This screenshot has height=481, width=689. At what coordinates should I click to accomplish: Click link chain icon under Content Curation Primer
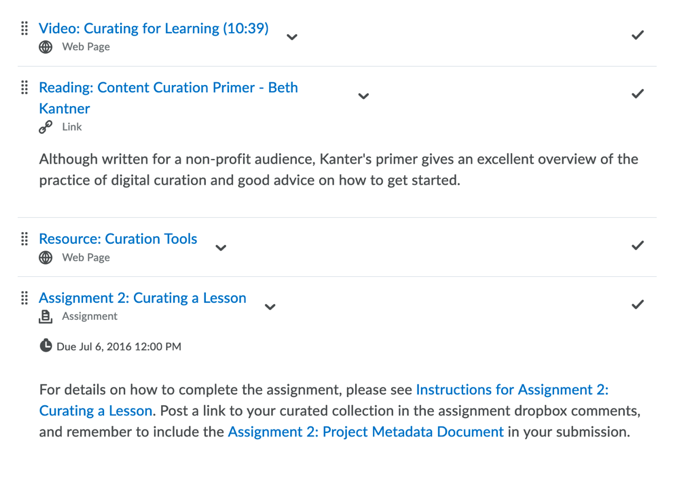tap(45, 127)
